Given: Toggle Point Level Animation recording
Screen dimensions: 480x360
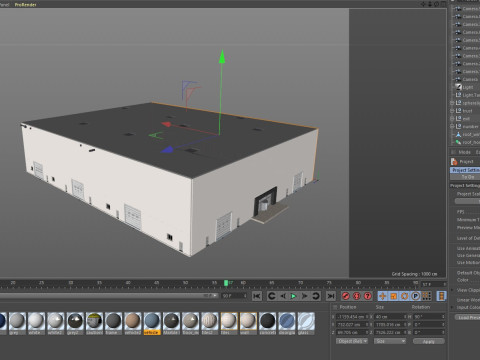Looking at the screenshot, I should pos(427,296).
